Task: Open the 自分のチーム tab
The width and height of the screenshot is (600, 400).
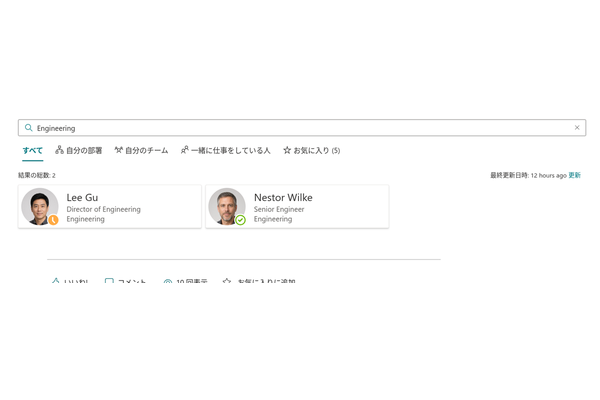Action: (141, 150)
